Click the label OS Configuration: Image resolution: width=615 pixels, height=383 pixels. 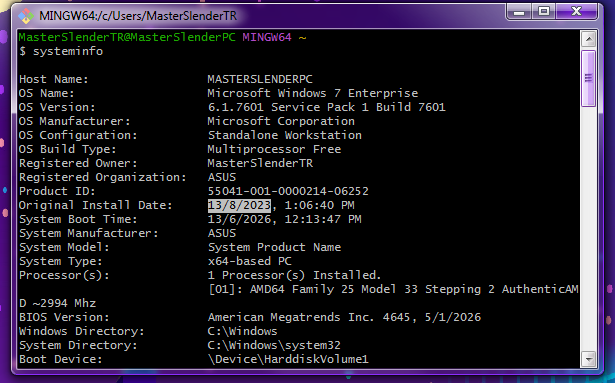[78, 135]
